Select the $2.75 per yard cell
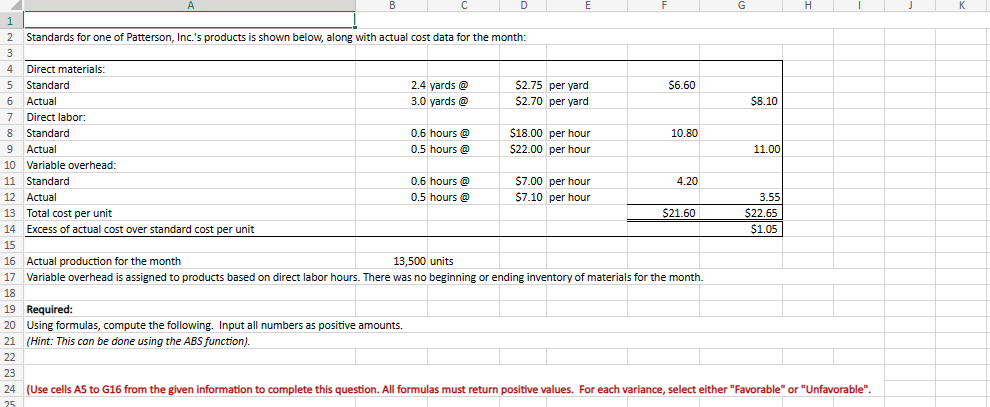 click(524, 85)
